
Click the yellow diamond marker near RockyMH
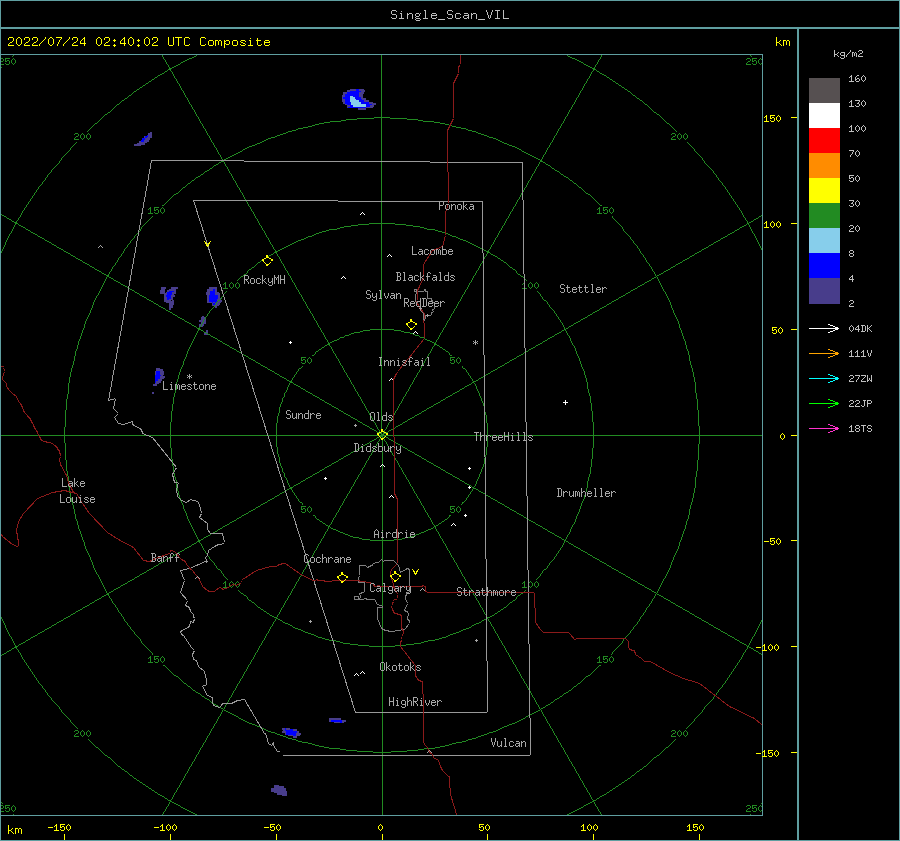(x=267, y=261)
